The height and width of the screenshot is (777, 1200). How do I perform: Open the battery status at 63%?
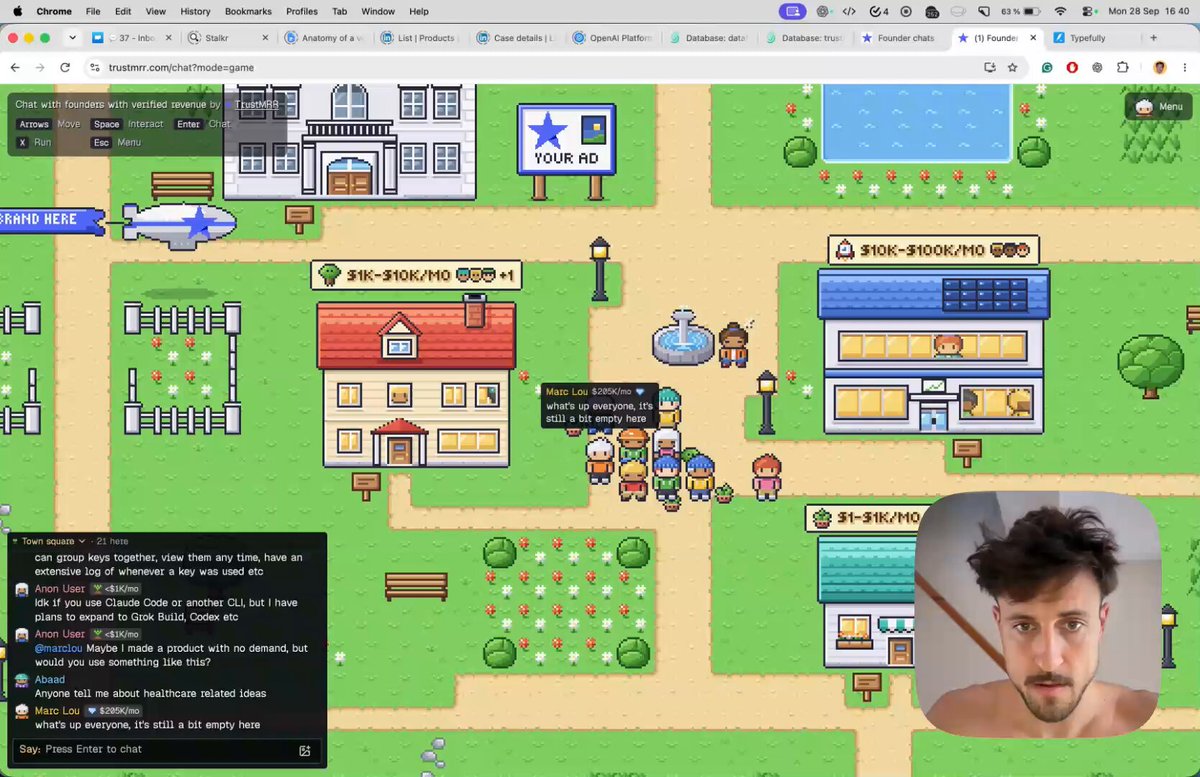1022,11
